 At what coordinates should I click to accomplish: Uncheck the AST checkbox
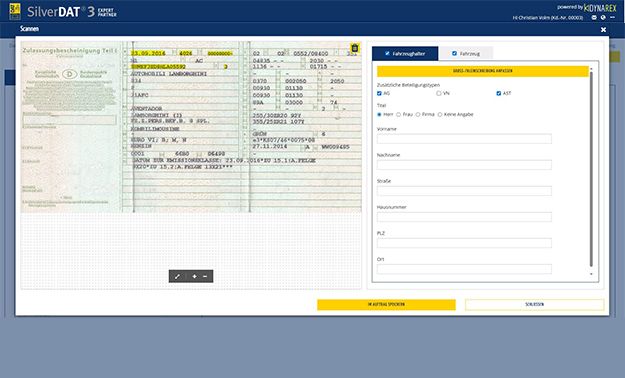pos(498,93)
